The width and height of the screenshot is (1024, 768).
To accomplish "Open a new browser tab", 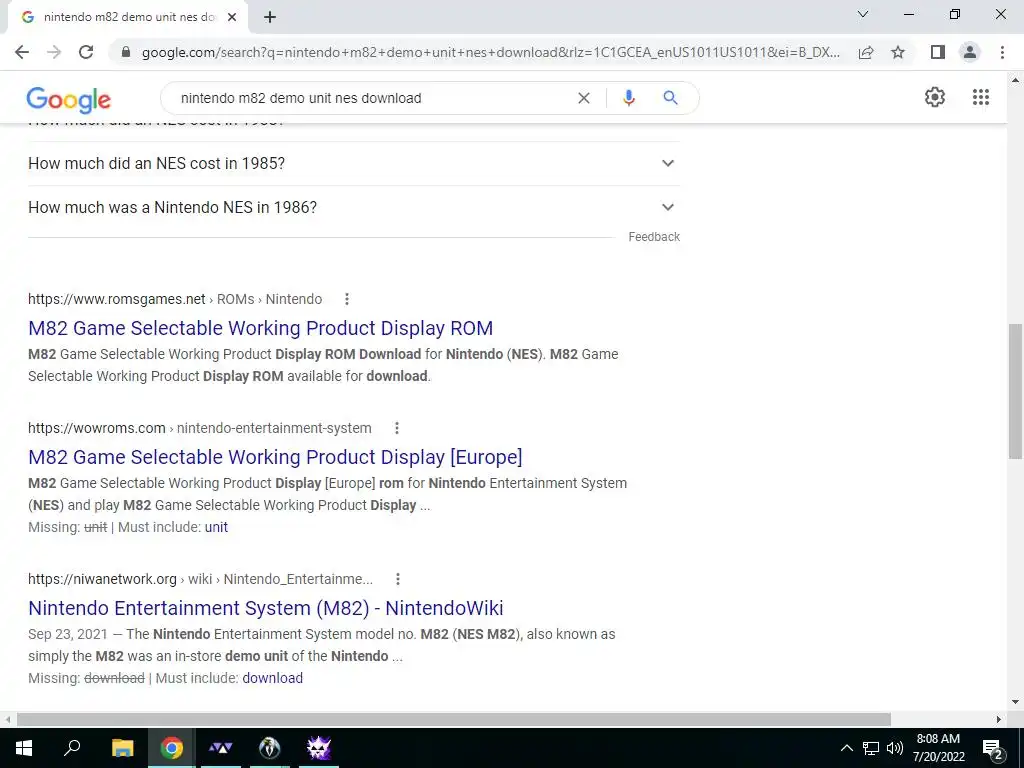I will pos(270,17).
